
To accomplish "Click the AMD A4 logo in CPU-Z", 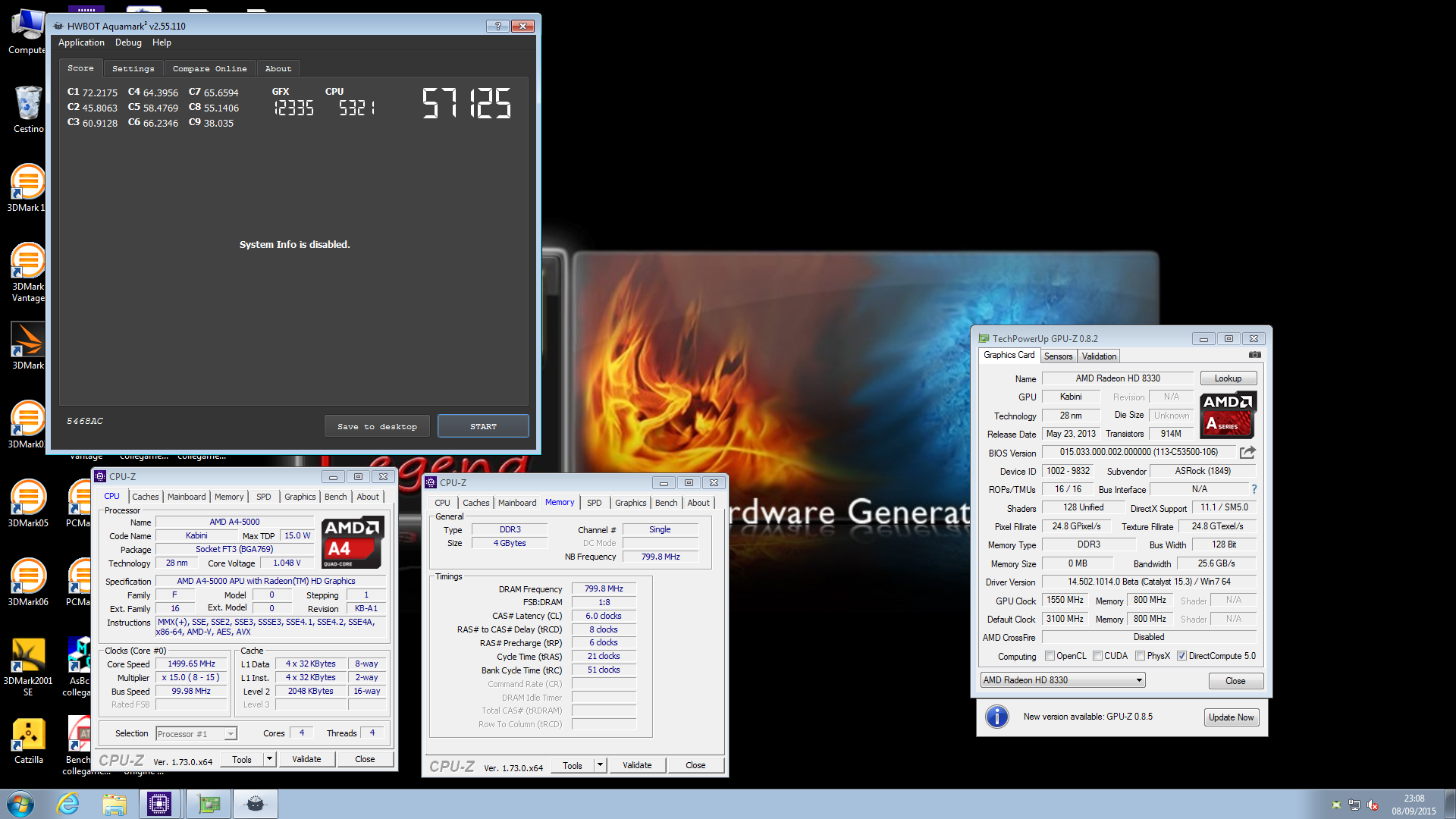I will tap(351, 543).
